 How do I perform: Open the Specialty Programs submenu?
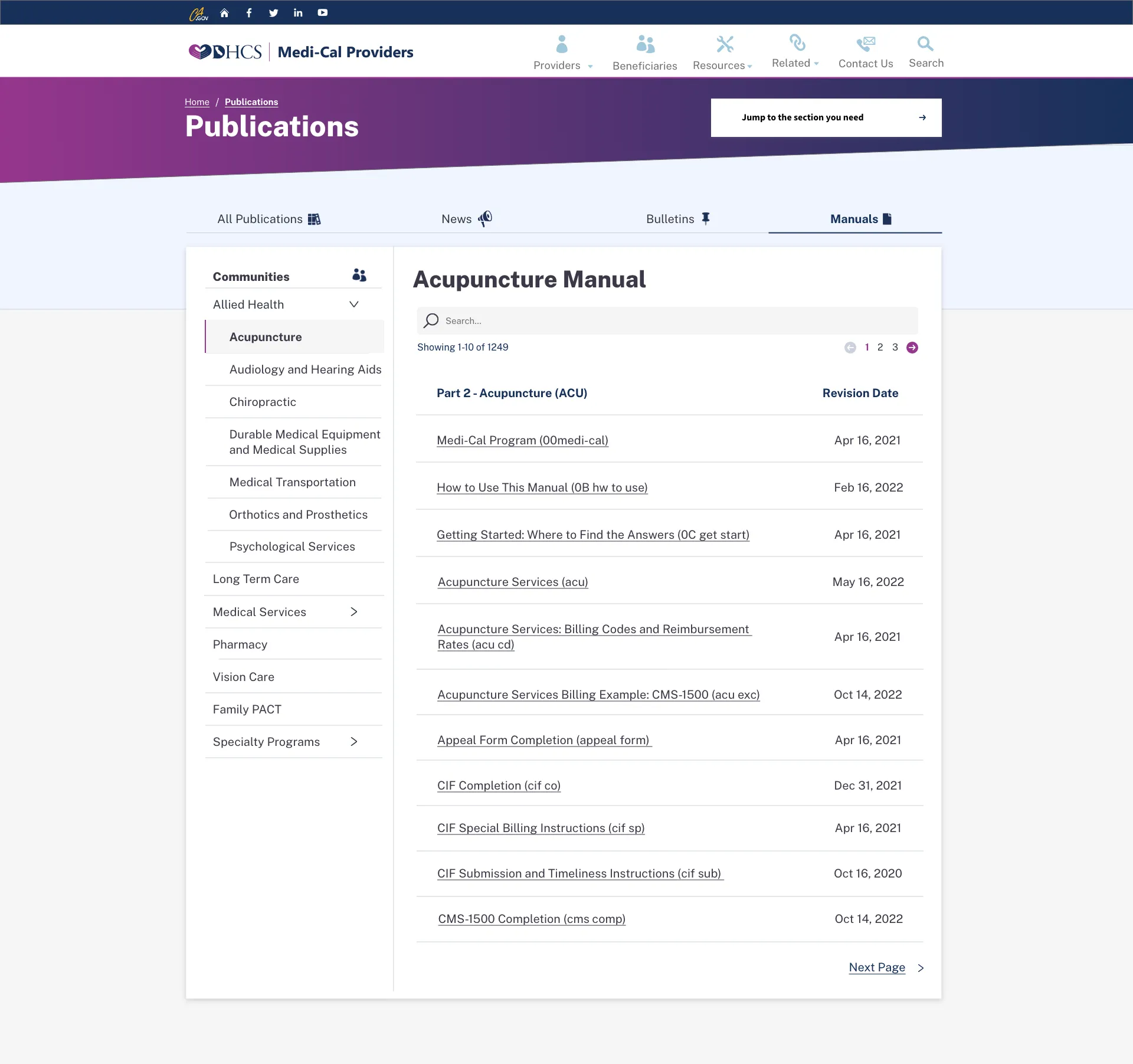(x=354, y=742)
